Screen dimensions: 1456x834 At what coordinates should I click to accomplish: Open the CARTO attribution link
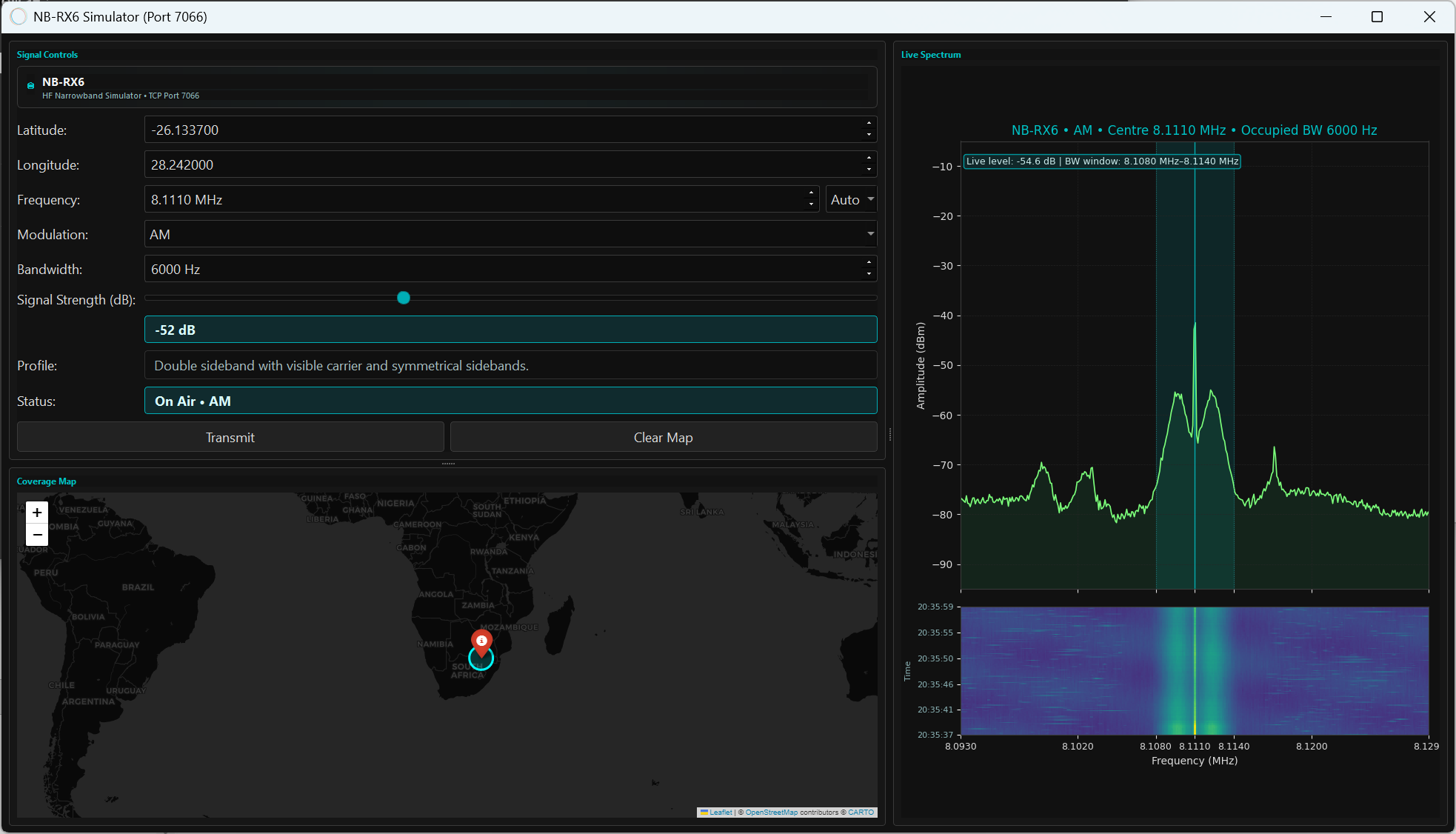pyautogui.click(x=861, y=813)
